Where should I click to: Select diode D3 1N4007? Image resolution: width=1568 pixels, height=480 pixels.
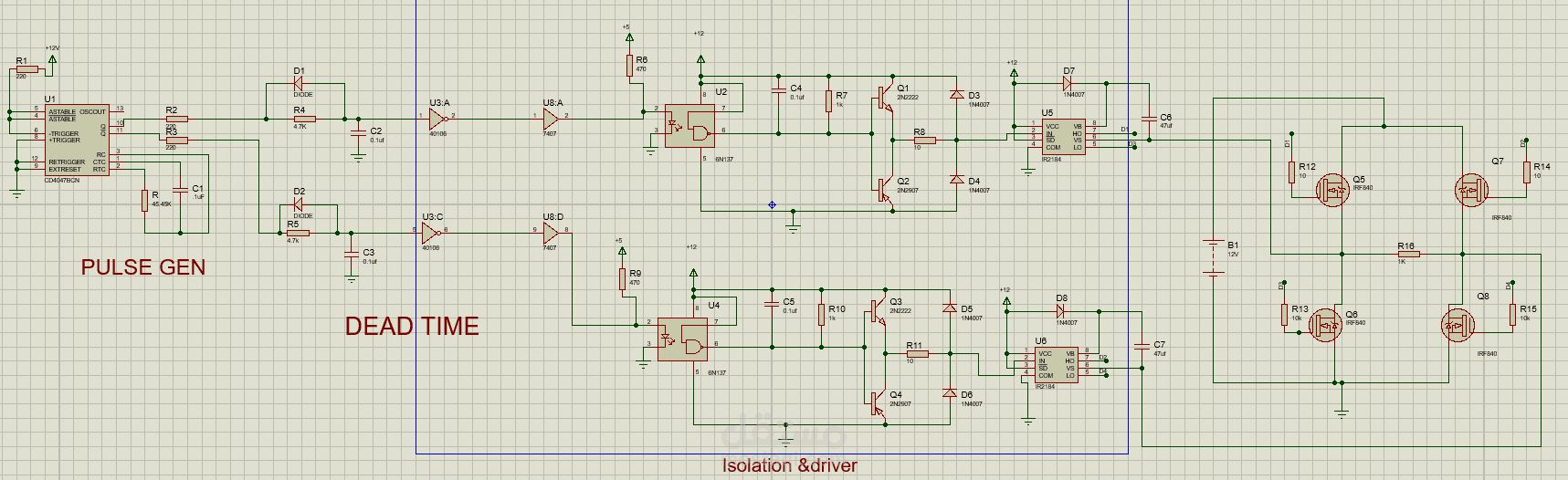click(x=956, y=95)
